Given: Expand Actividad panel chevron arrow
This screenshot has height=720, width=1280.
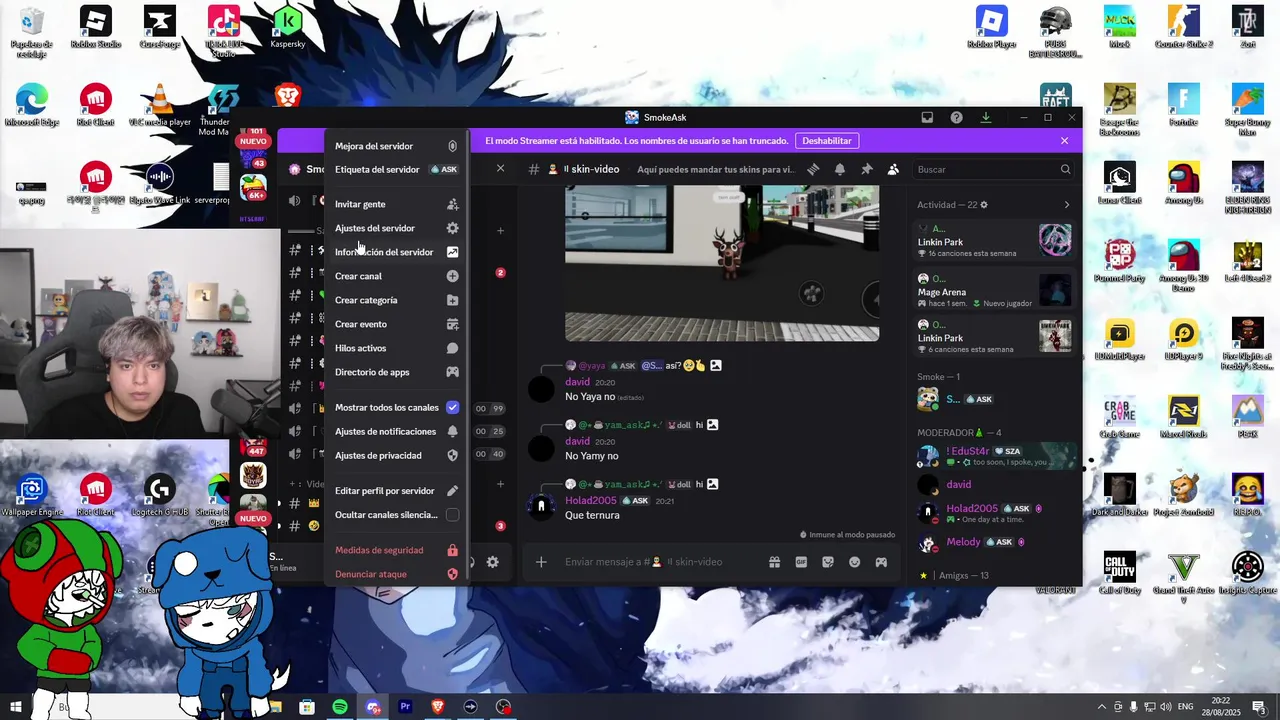Looking at the screenshot, I should pyautogui.click(x=1066, y=205).
